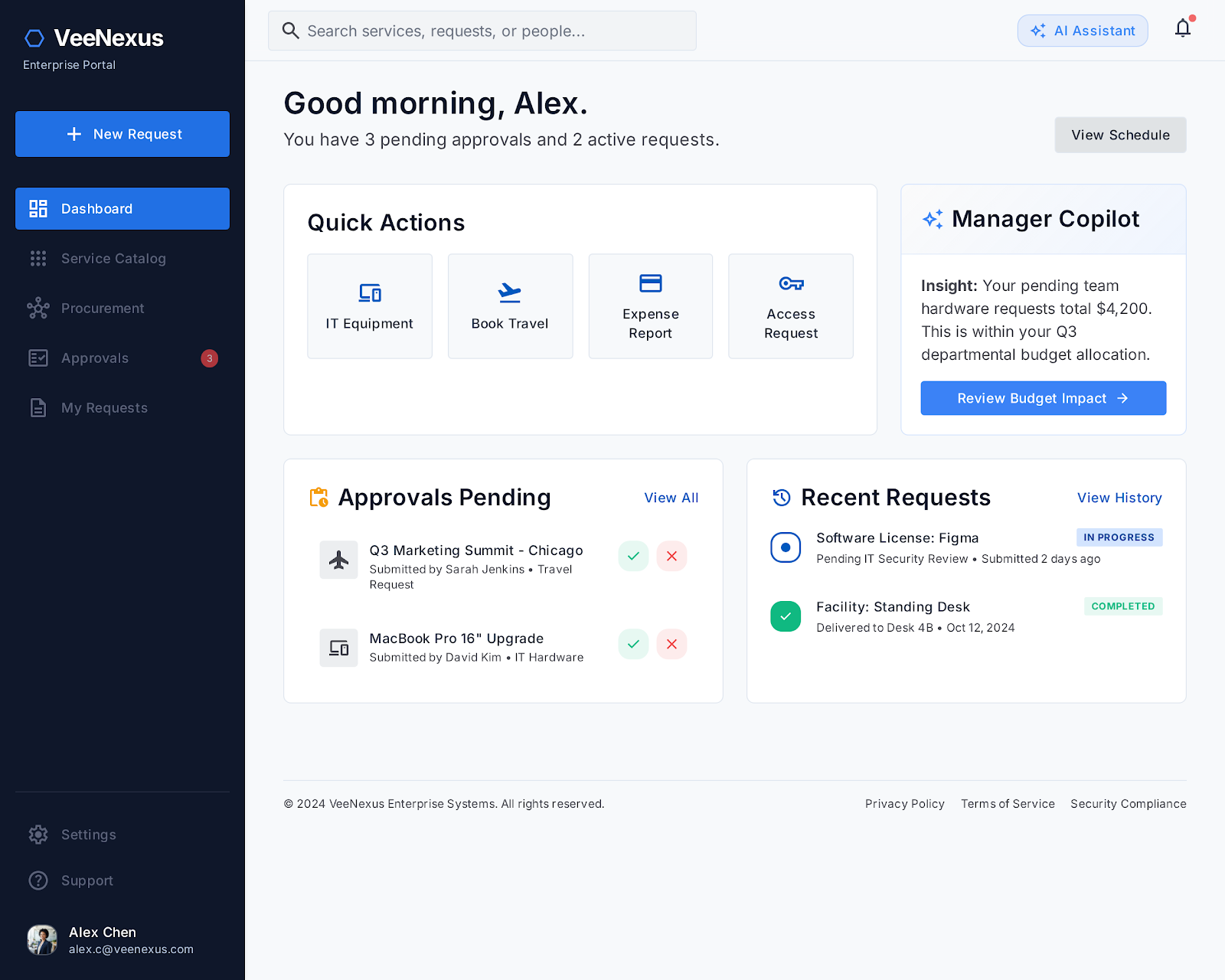Open the AI Assistant

(x=1083, y=31)
